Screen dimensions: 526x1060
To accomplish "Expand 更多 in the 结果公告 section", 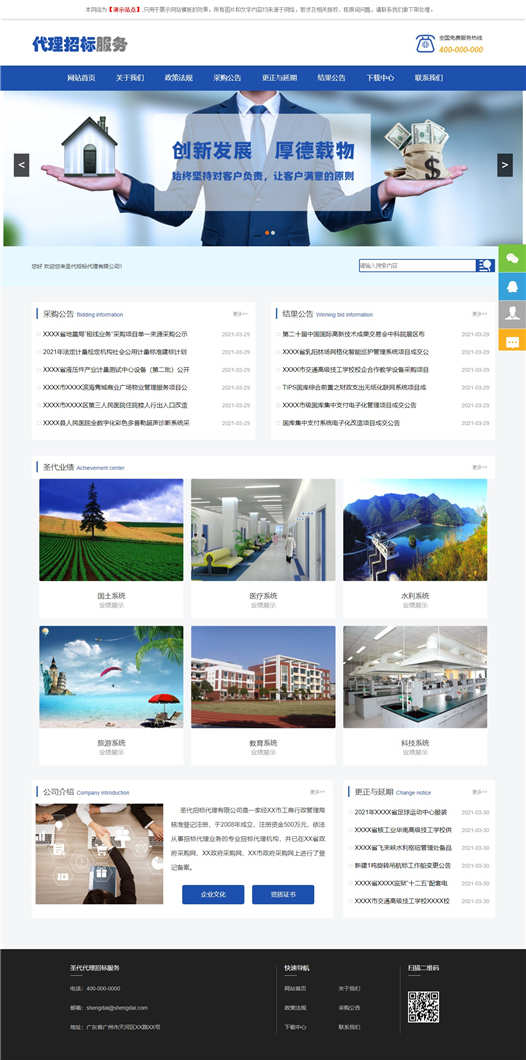I will pyautogui.click(x=479, y=314).
